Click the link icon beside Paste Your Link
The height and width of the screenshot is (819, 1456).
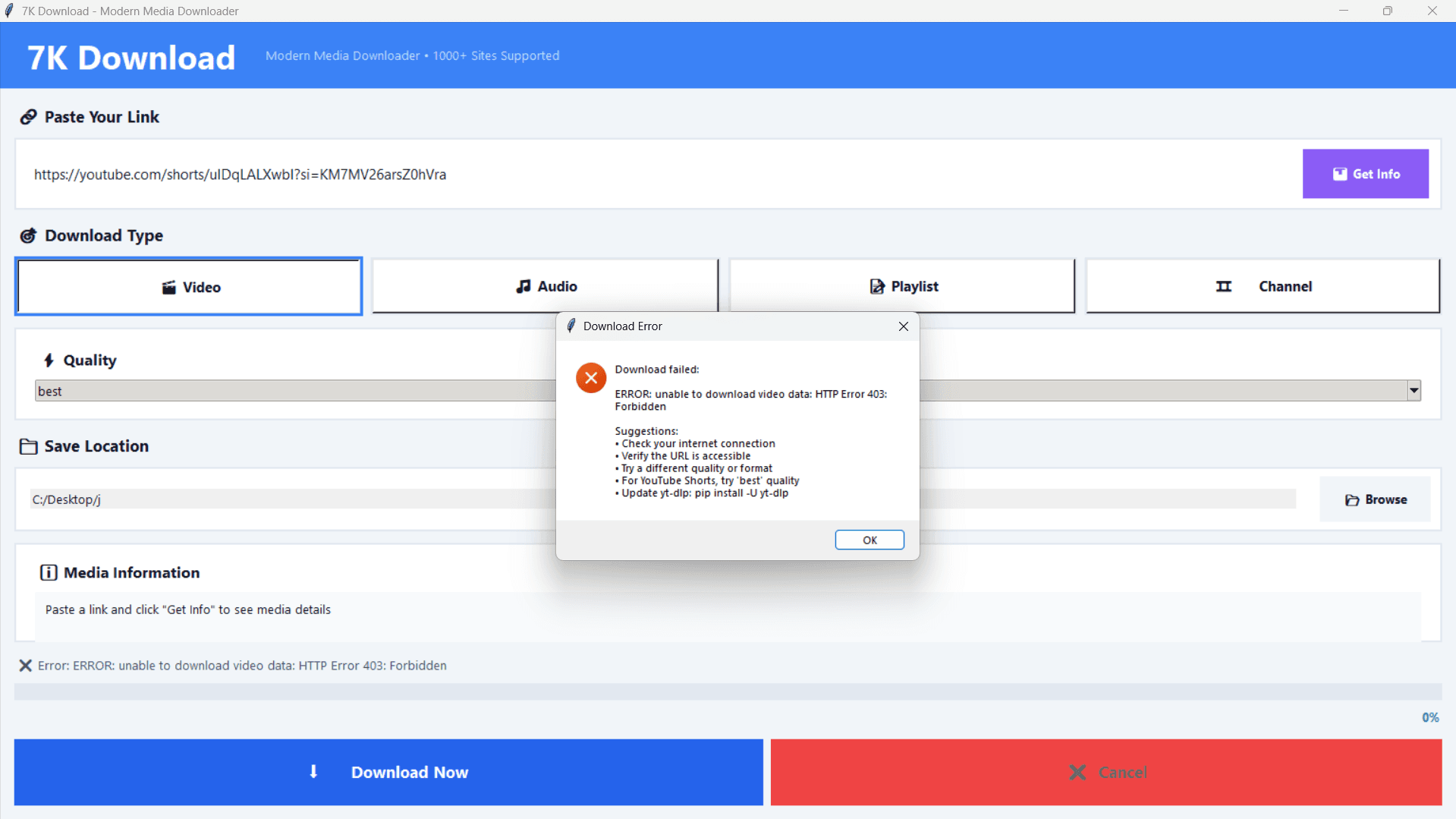(x=28, y=117)
